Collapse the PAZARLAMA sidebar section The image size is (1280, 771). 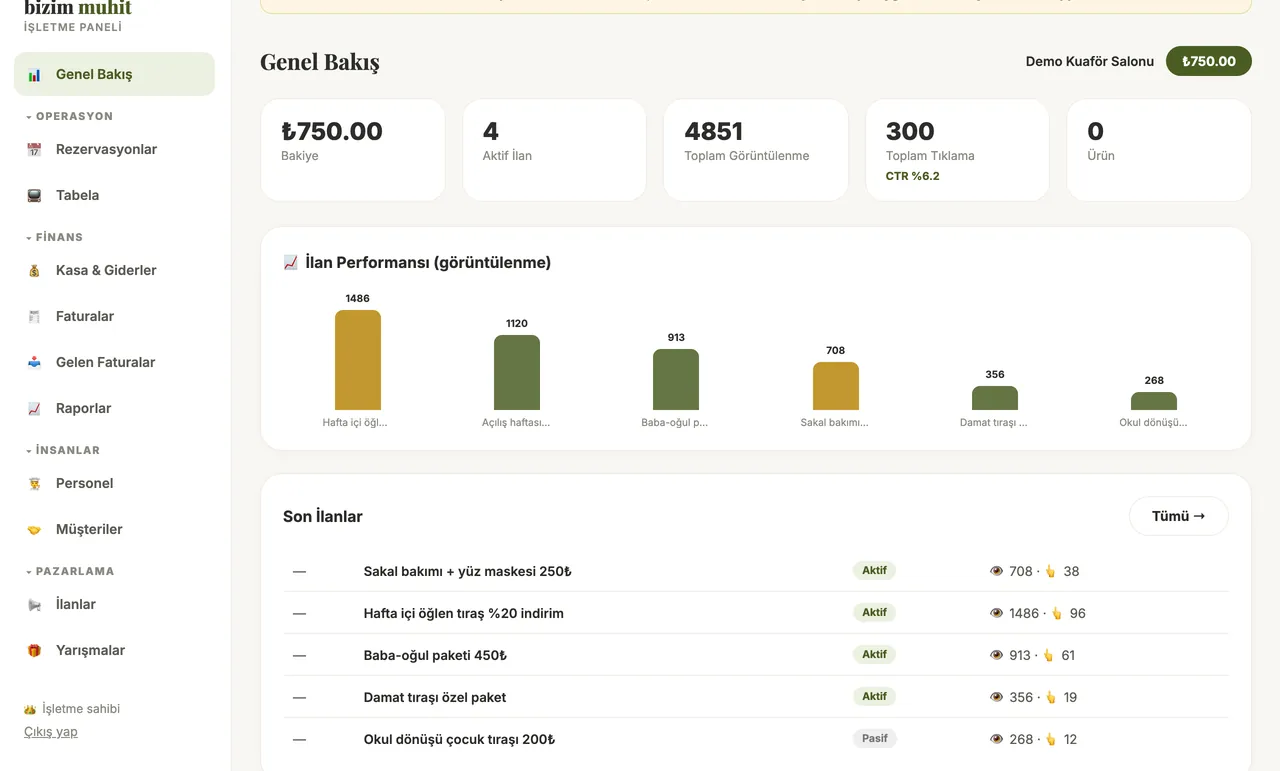(69, 571)
